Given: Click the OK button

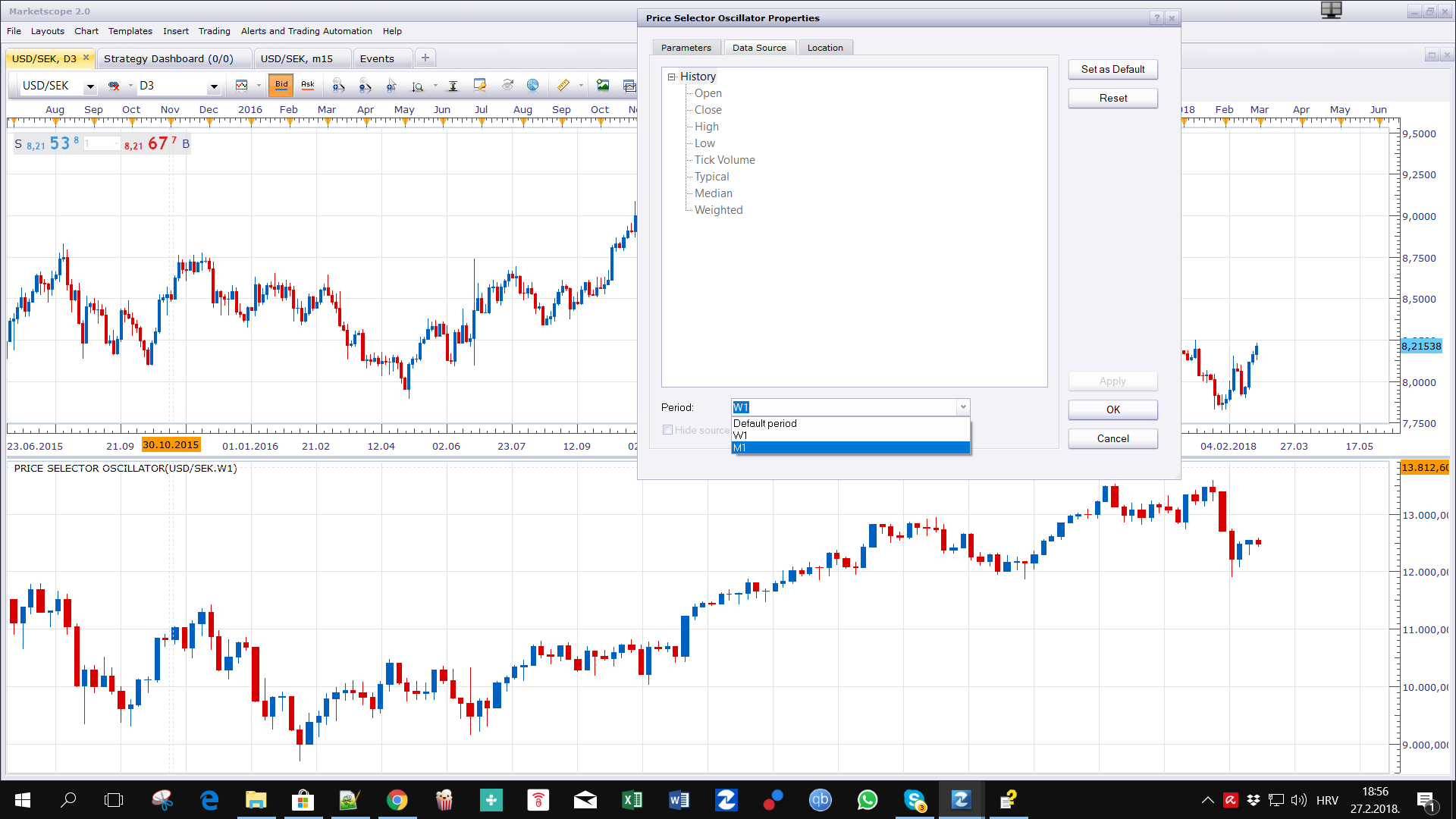Looking at the screenshot, I should click(x=1112, y=409).
